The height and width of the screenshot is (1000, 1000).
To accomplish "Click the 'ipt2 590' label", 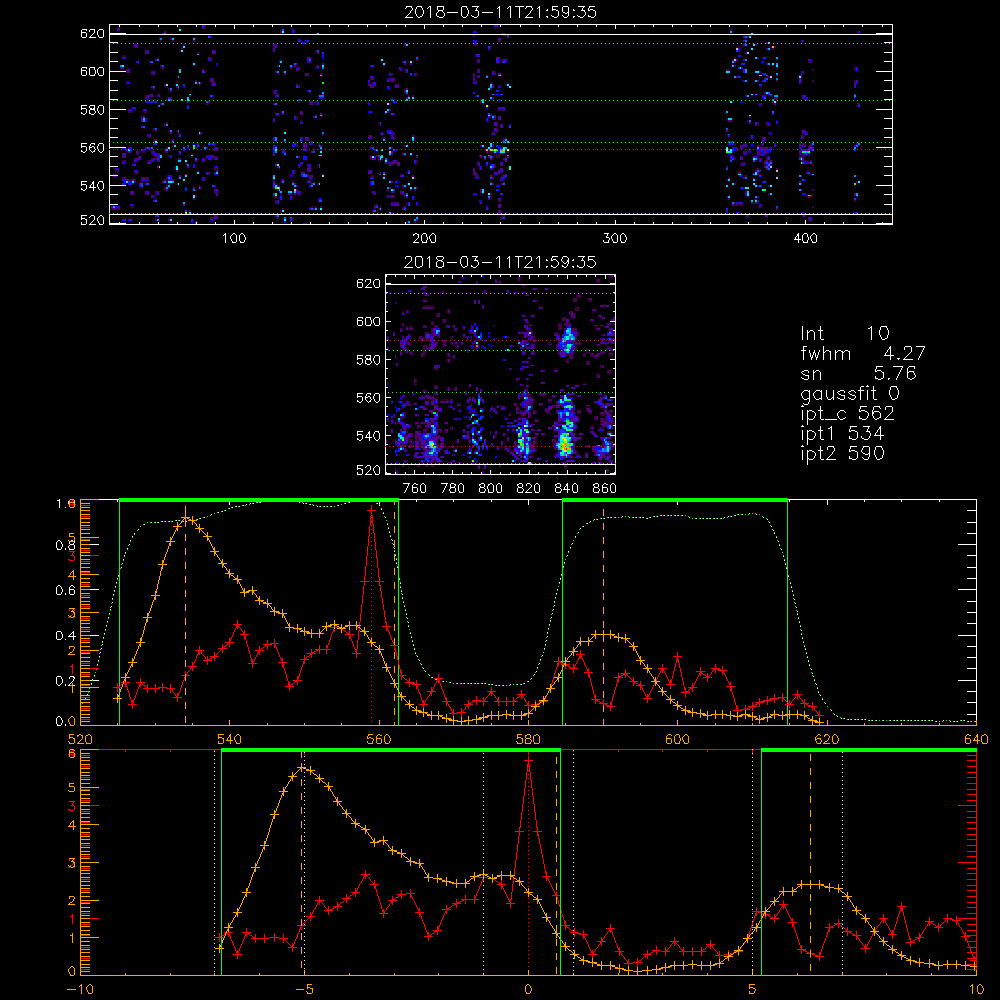I will [842, 453].
